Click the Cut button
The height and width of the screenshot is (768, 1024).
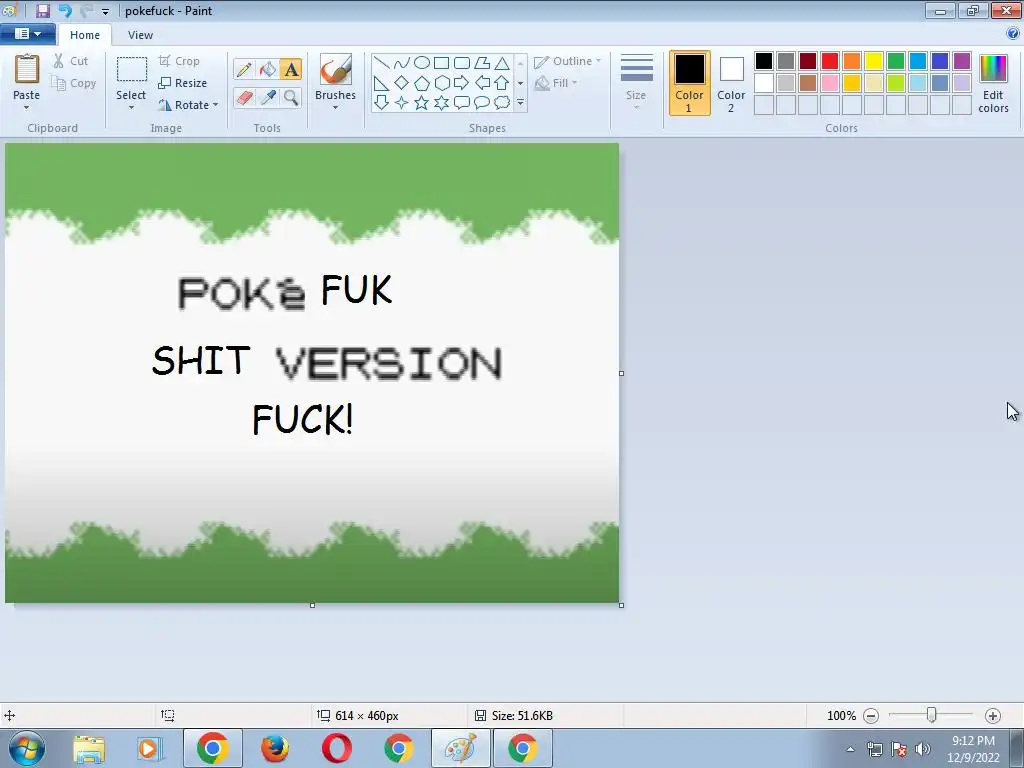[x=71, y=61]
